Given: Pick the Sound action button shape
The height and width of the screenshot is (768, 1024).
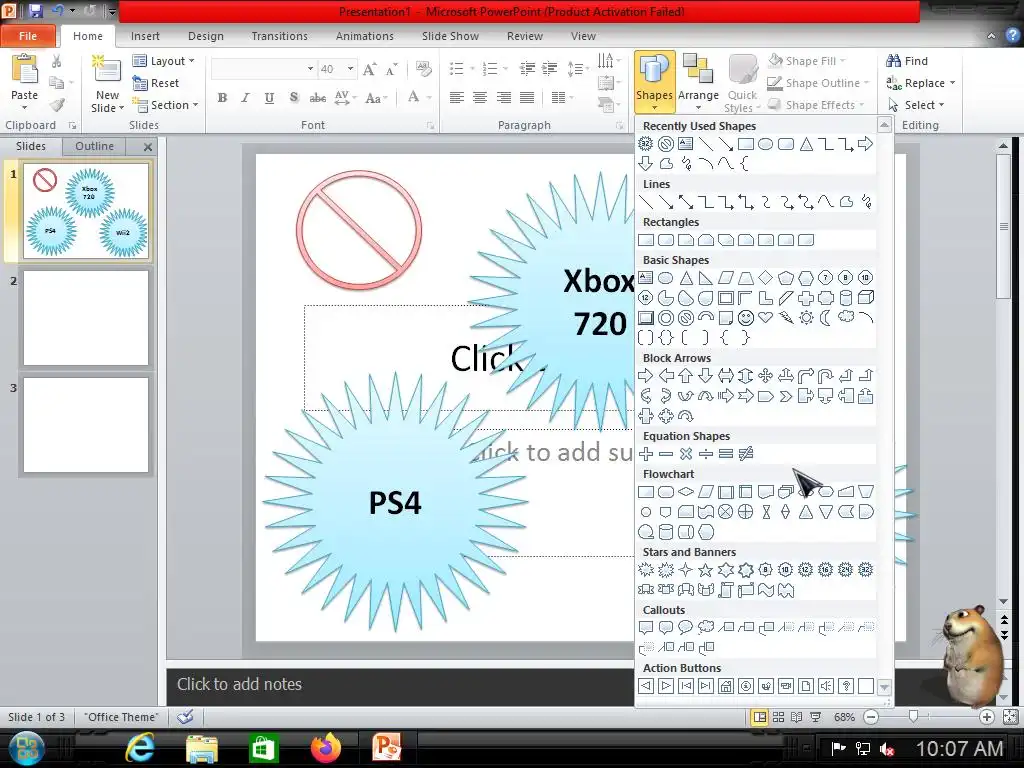Looking at the screenshot, I should click(x=825, y=686).
